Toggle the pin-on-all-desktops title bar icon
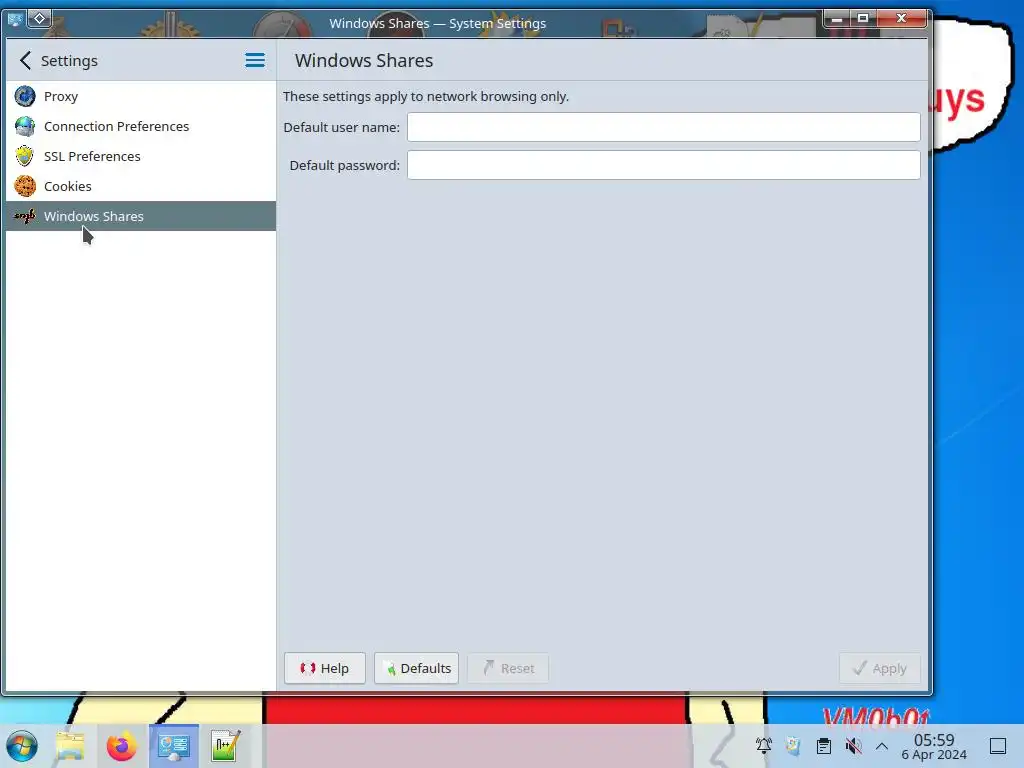Screen dimensions: 1024x768 39,19
